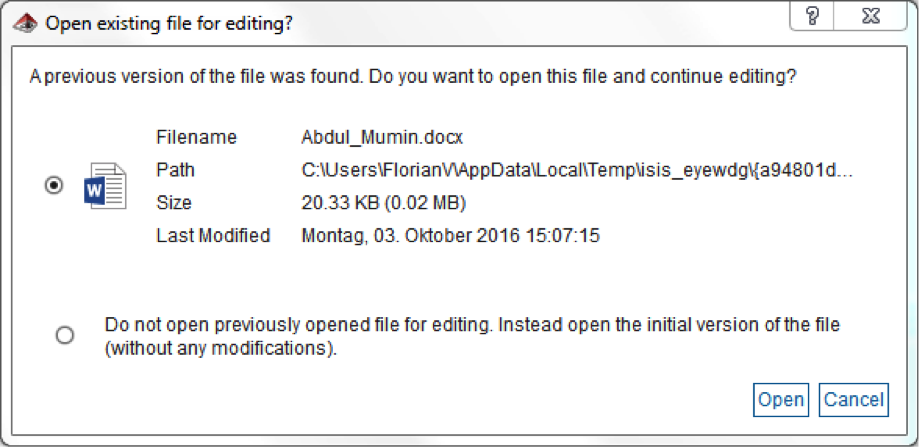Click the Path field label

[174, 170]
